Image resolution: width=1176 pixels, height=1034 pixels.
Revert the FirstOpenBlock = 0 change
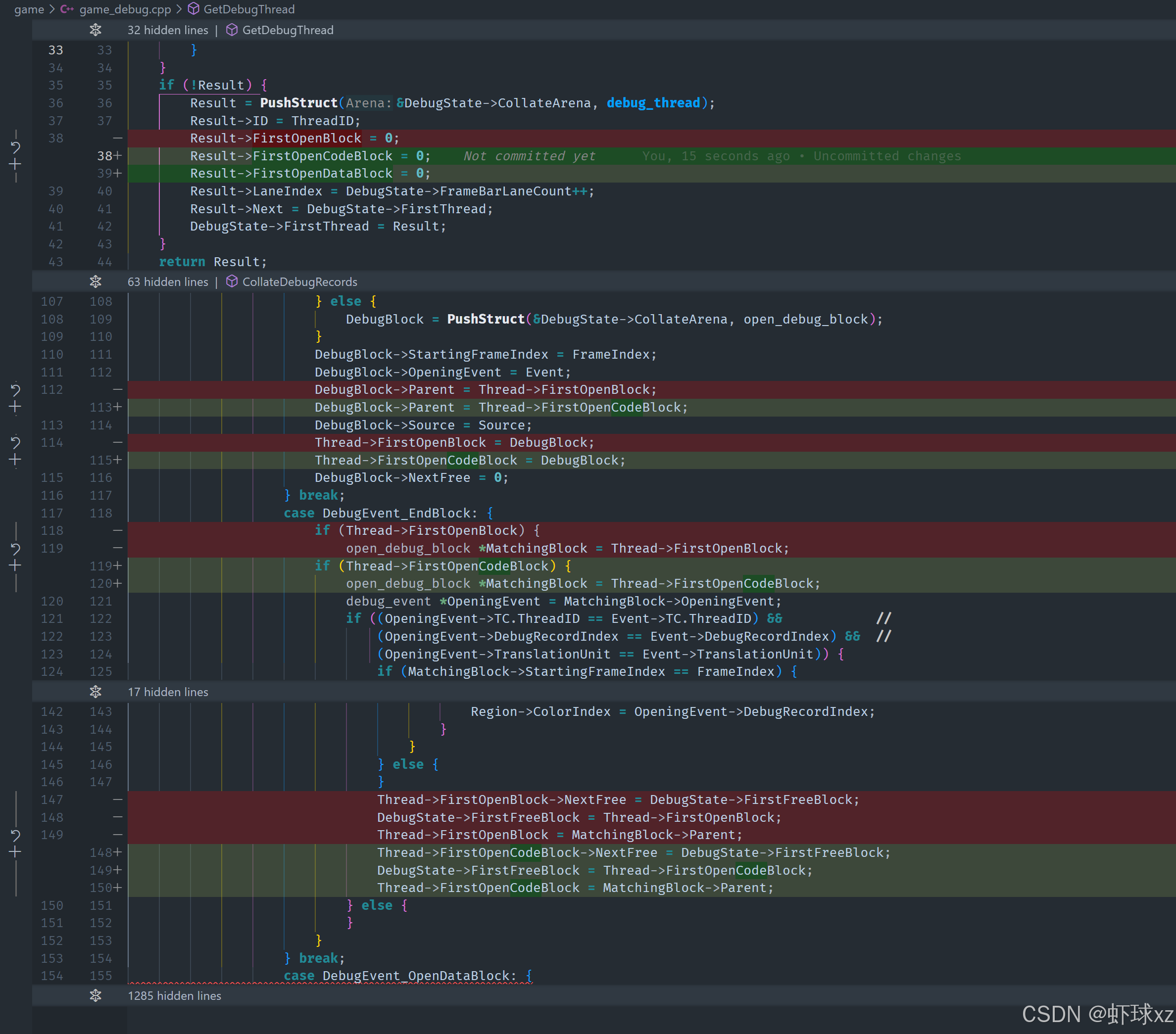[x=15, y=147]
